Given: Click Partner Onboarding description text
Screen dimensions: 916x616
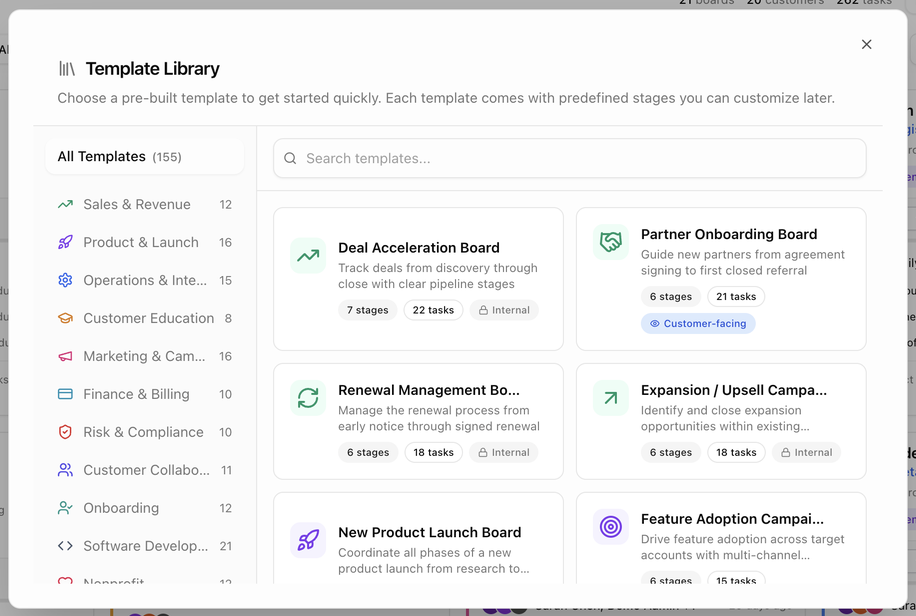Looking at the screenshot, I should point(742,262).
